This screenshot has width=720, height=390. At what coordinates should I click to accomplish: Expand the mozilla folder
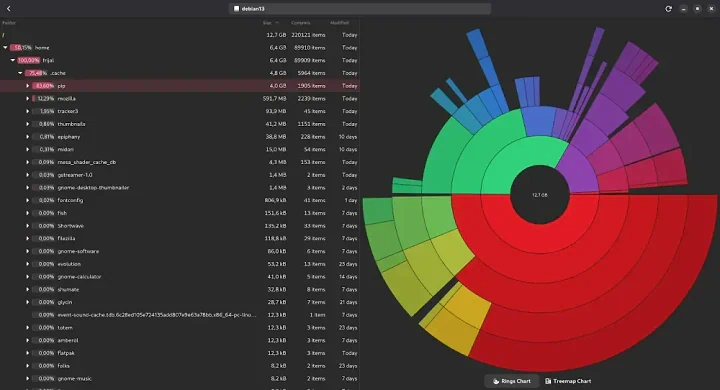click(x=28, y=98)
